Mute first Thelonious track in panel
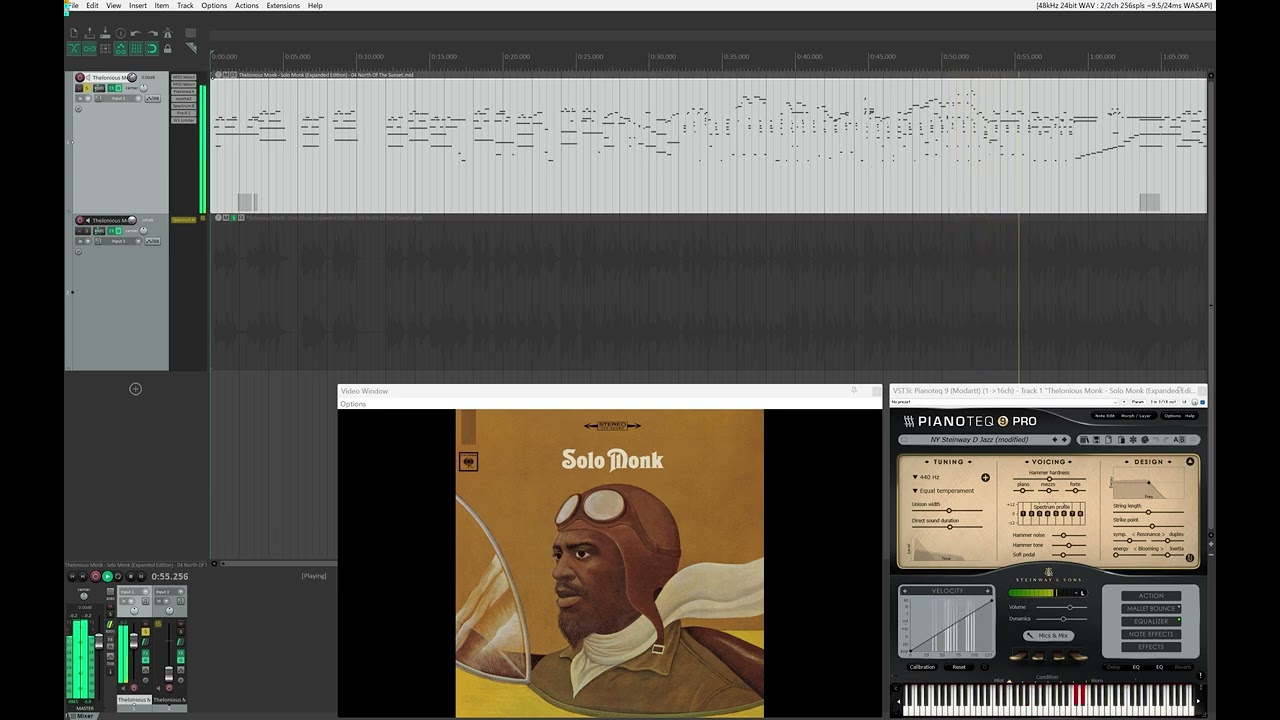 click(79, 88)
